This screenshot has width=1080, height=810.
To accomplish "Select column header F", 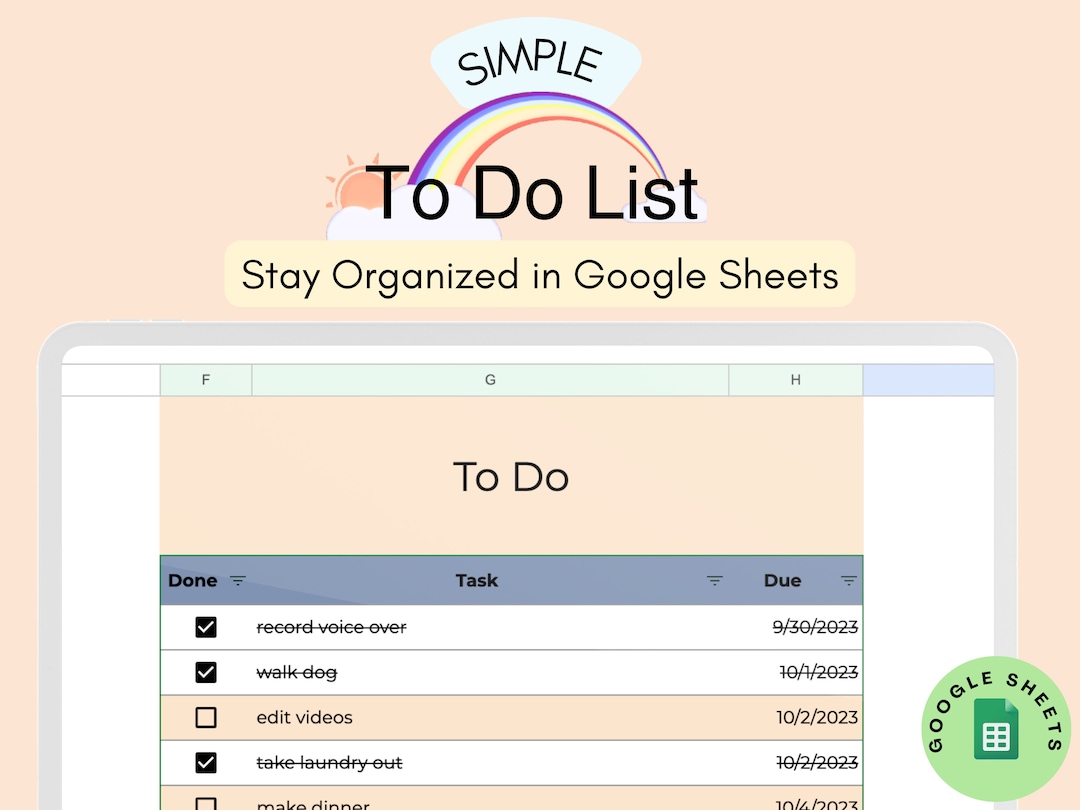I will pos(205,380).
